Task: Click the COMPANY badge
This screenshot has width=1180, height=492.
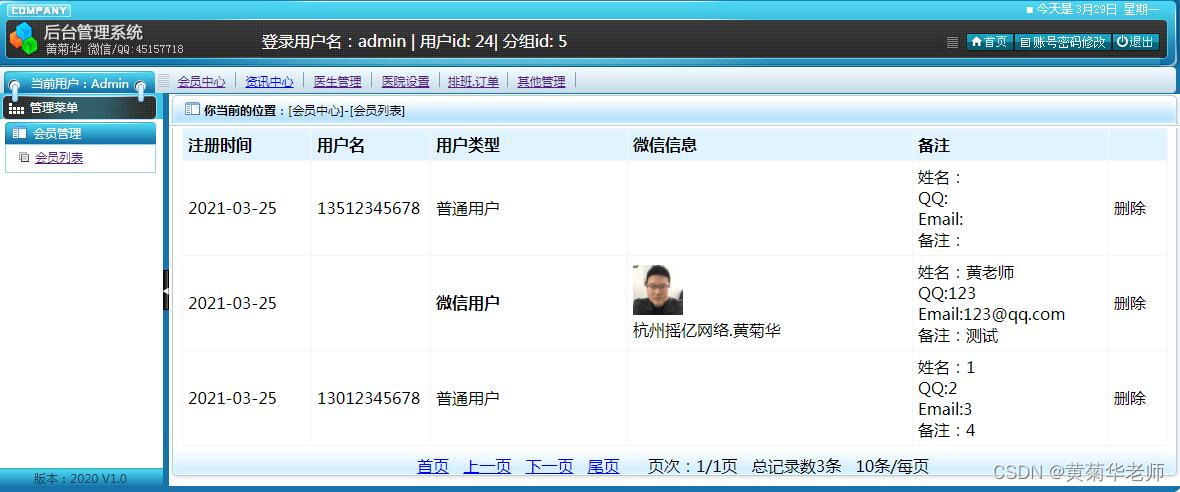Action: (x=39, y=11)
